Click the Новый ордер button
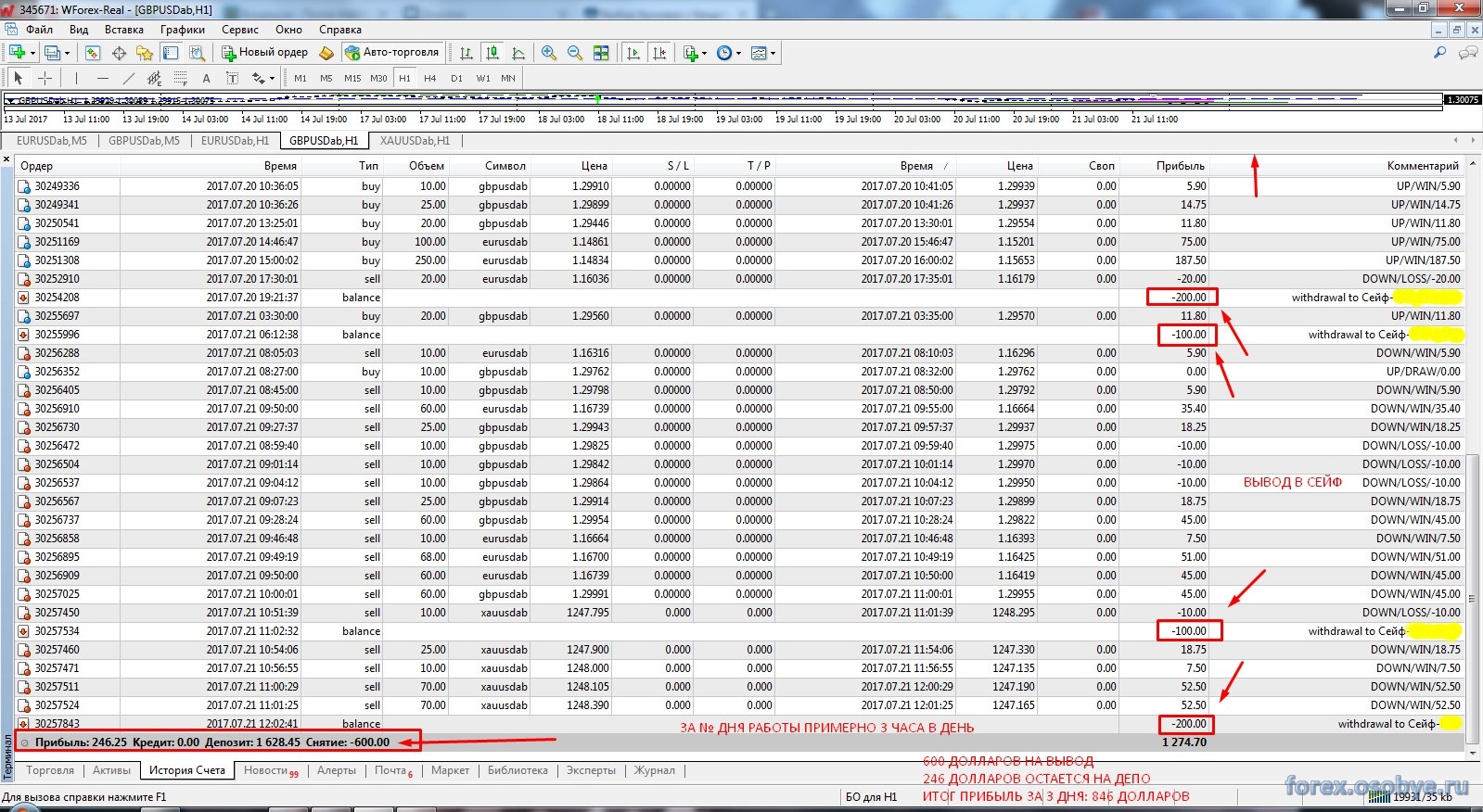1483x812 pixels. (264, 53)
